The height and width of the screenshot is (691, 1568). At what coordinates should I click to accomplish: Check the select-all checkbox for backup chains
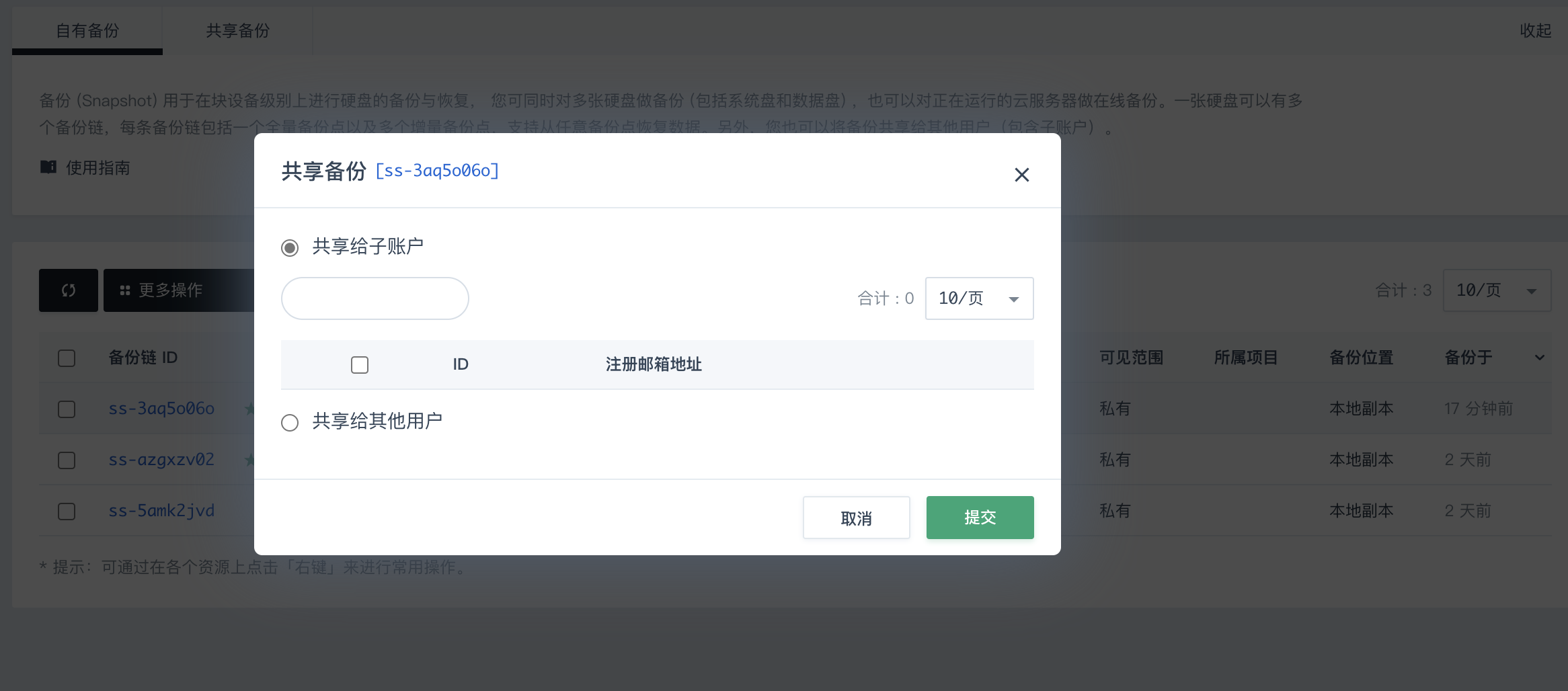point(66,358)
